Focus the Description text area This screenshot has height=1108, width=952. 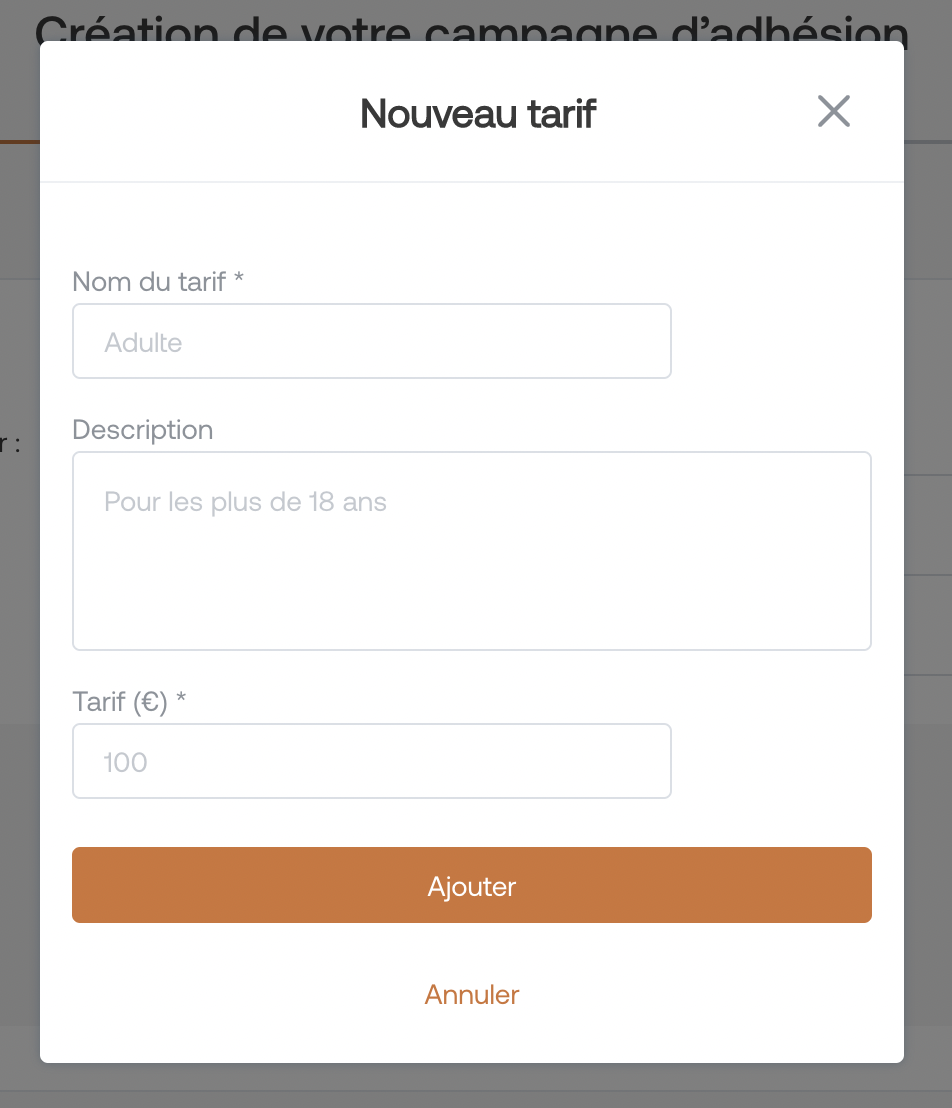[471, 551]
